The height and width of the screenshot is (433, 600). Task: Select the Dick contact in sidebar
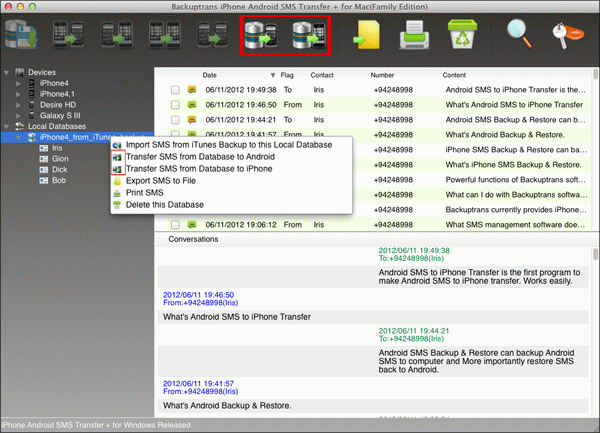pos(59,169)
